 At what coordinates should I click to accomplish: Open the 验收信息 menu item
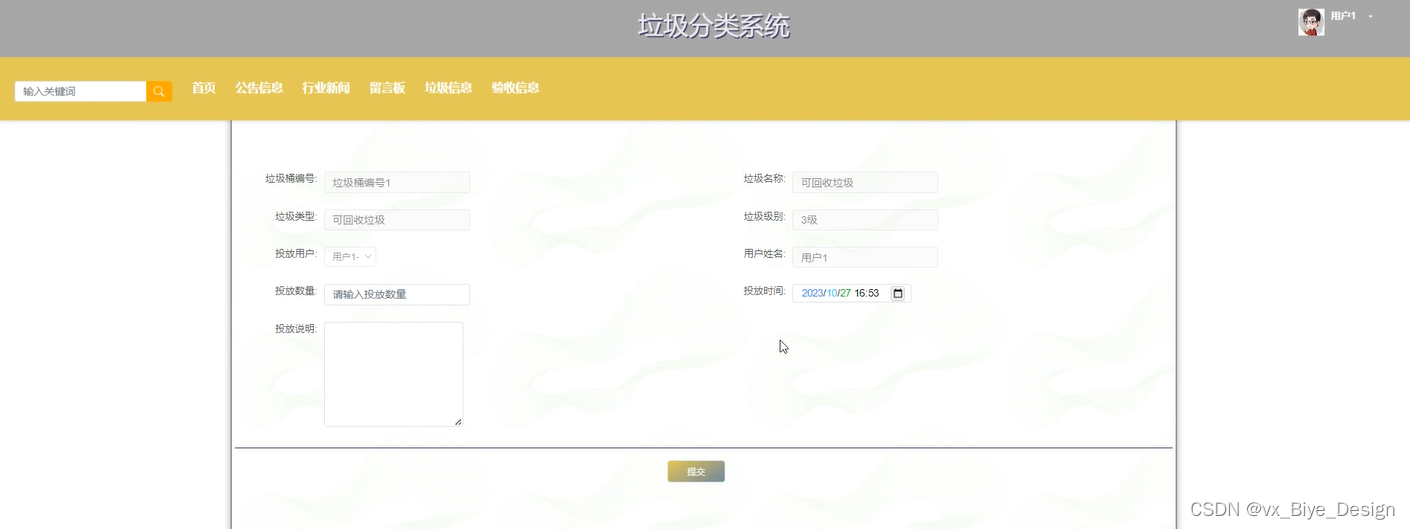tap(515, 88)
